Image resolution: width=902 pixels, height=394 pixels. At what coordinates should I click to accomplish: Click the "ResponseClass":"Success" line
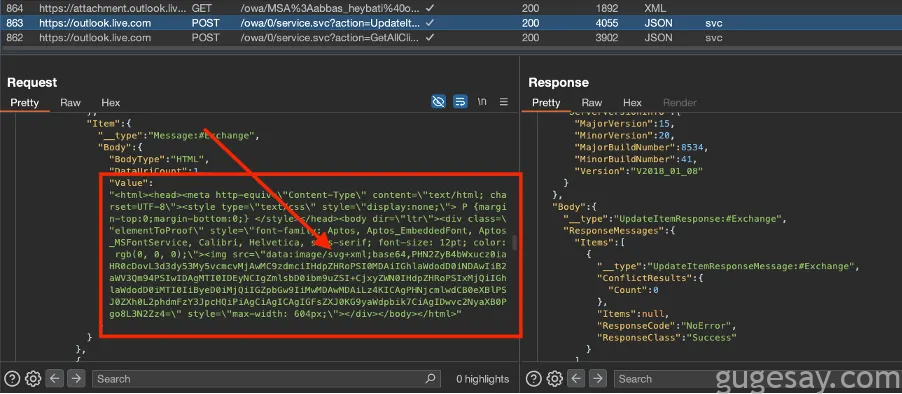667,337
